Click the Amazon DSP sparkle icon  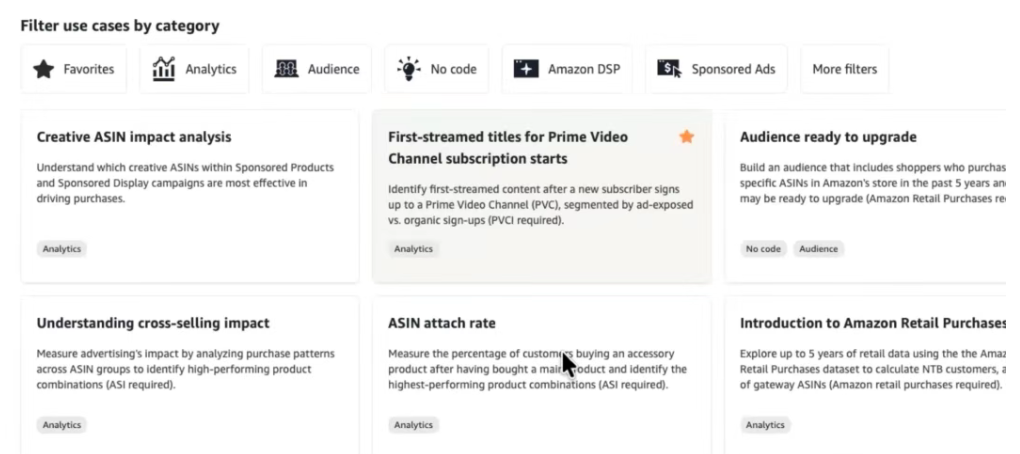(526, 69)
